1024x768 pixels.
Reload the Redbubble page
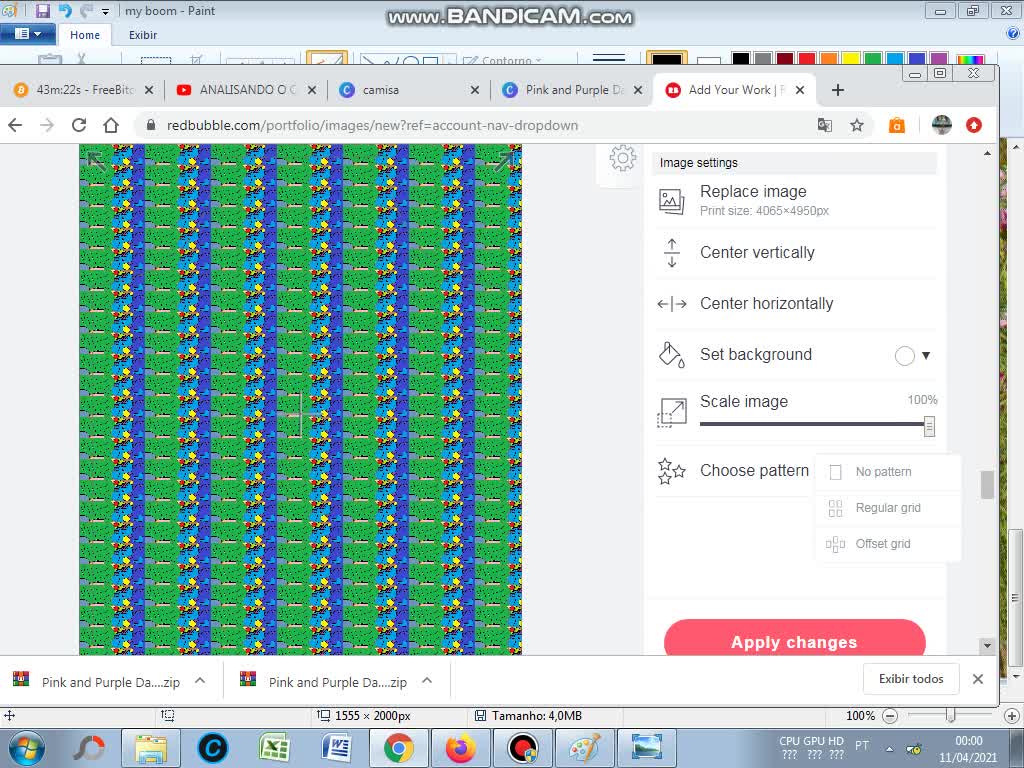click(x=79, y=125)
